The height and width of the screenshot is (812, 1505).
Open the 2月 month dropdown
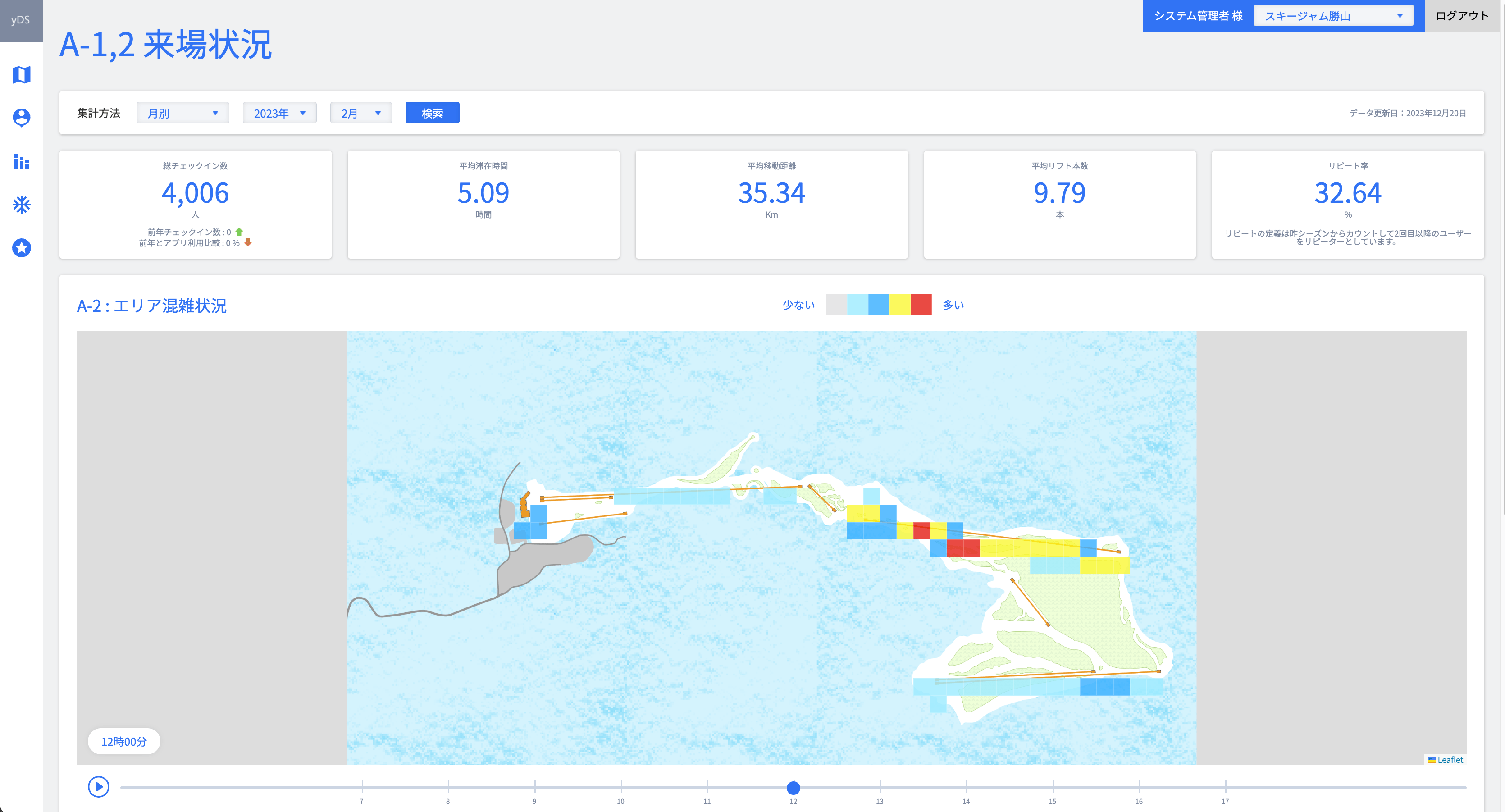pyautogui.click(x=360, y=114)
